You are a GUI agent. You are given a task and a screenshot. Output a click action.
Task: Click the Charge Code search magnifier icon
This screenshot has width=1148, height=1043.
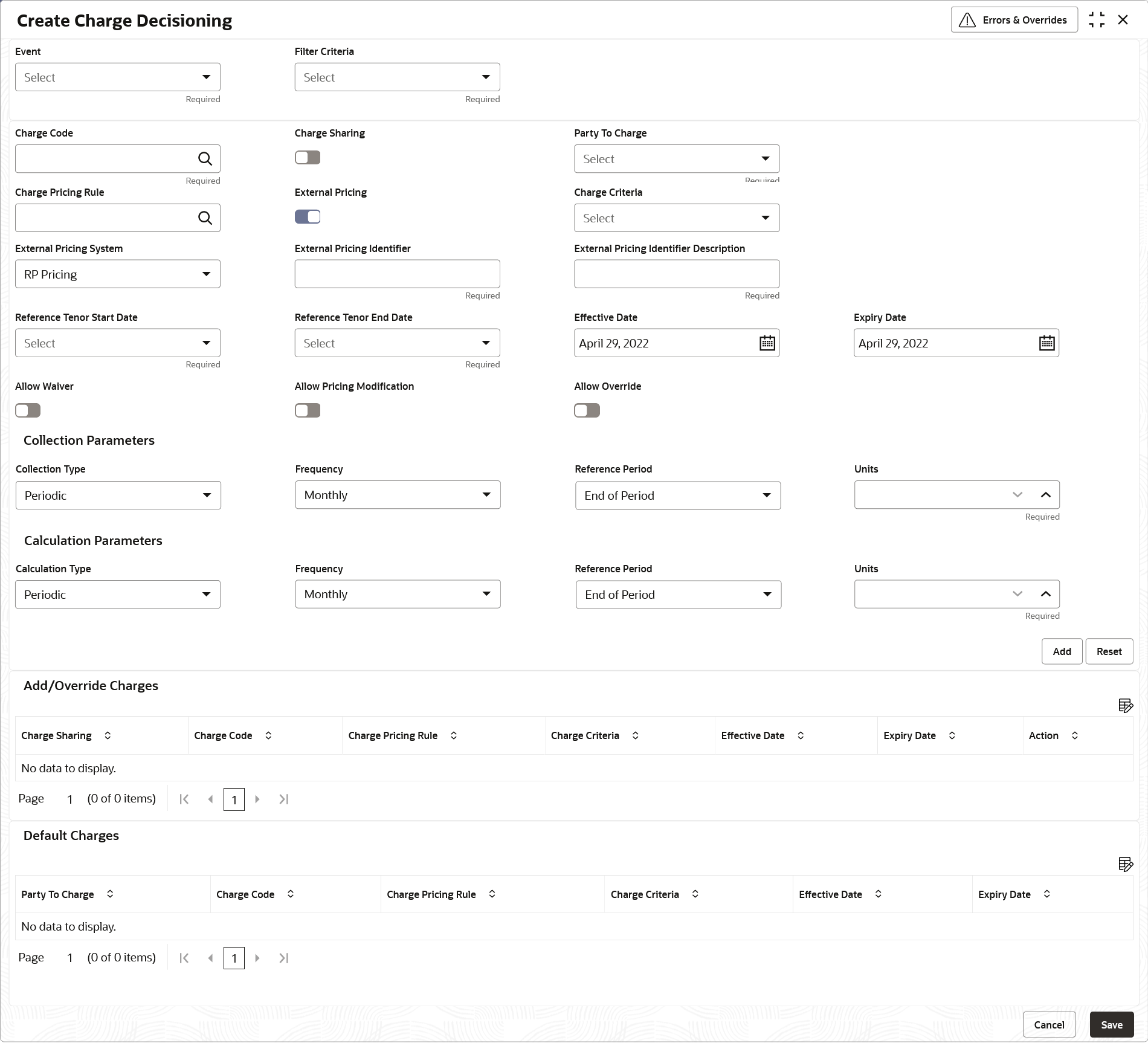click(205, 159)
